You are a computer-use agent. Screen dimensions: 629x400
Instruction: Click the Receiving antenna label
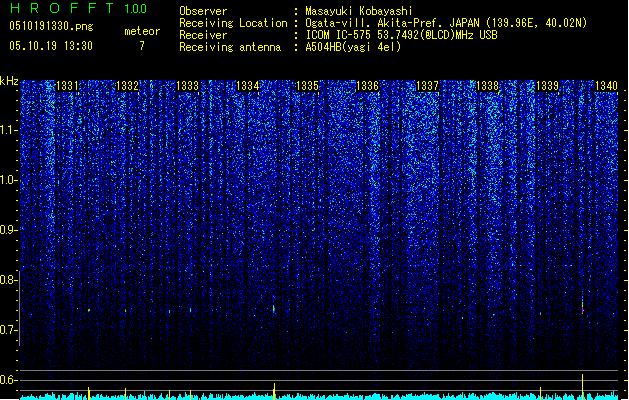click(x=230, y=47)
